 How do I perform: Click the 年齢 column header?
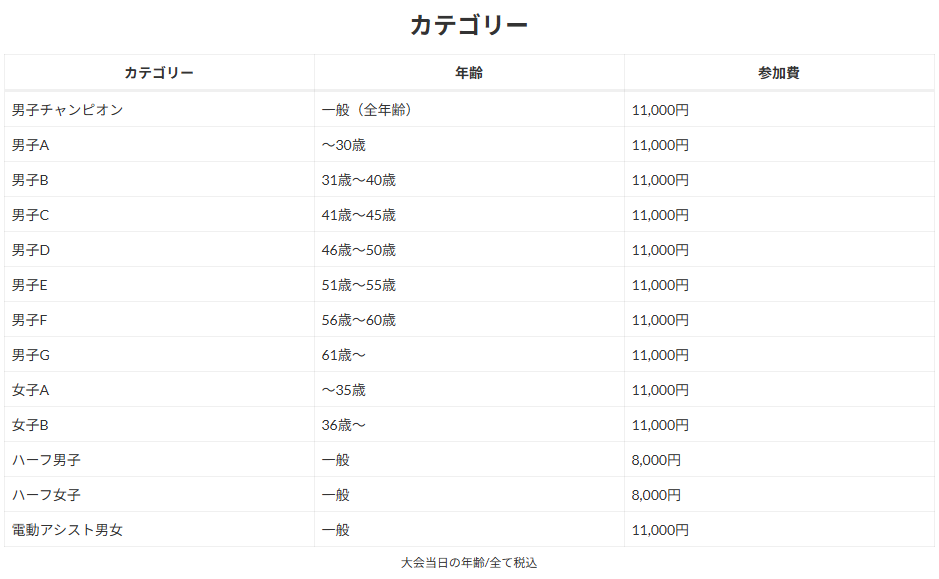468,73
